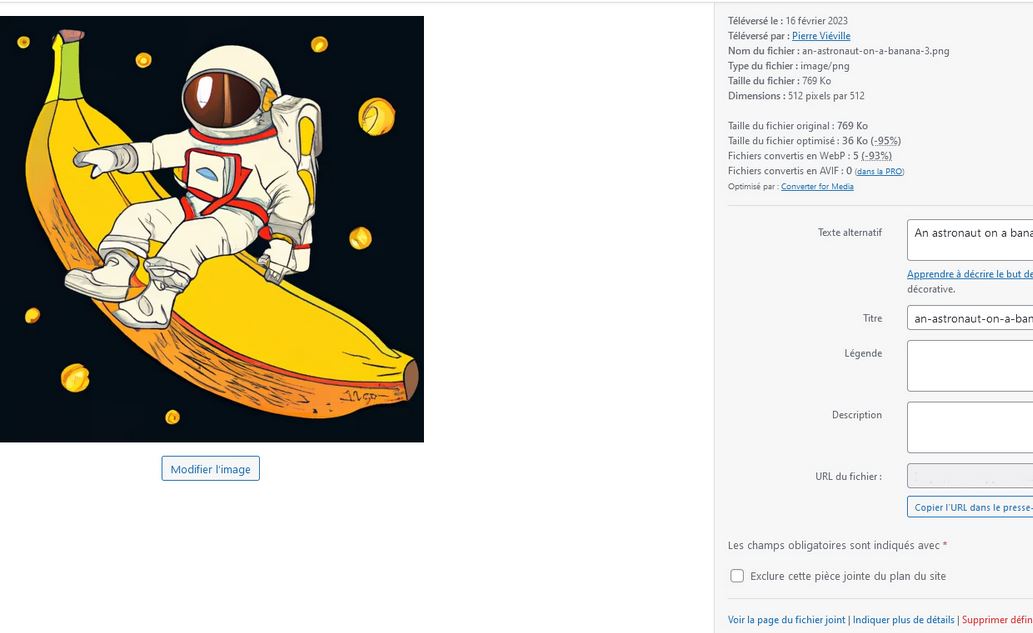1033x633 pixels.
Task: Click the Description field label
Action: pos(856,415)
